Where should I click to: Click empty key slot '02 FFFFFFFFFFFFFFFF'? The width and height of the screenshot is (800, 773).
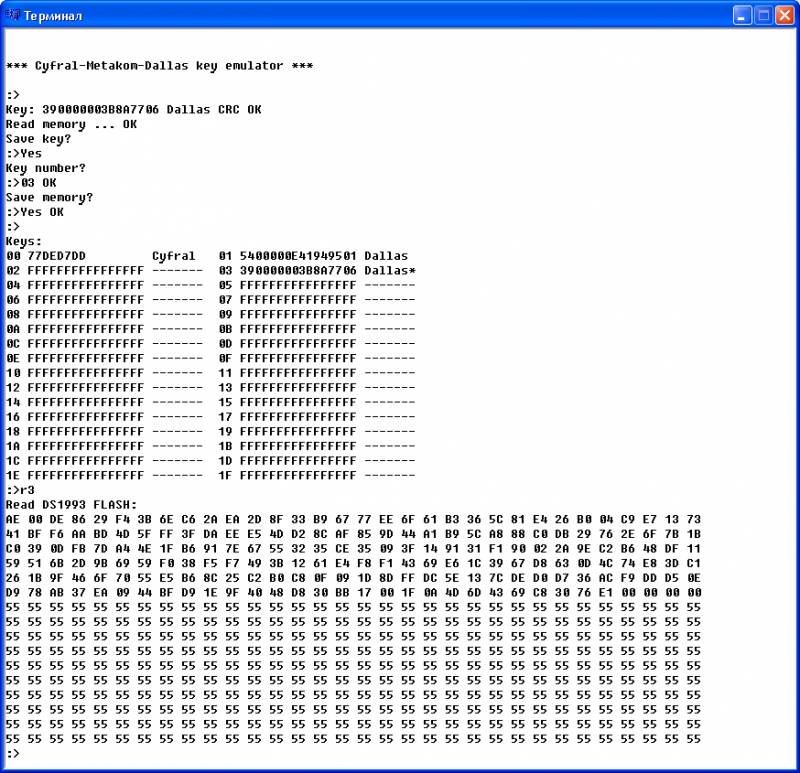(75, 270)
